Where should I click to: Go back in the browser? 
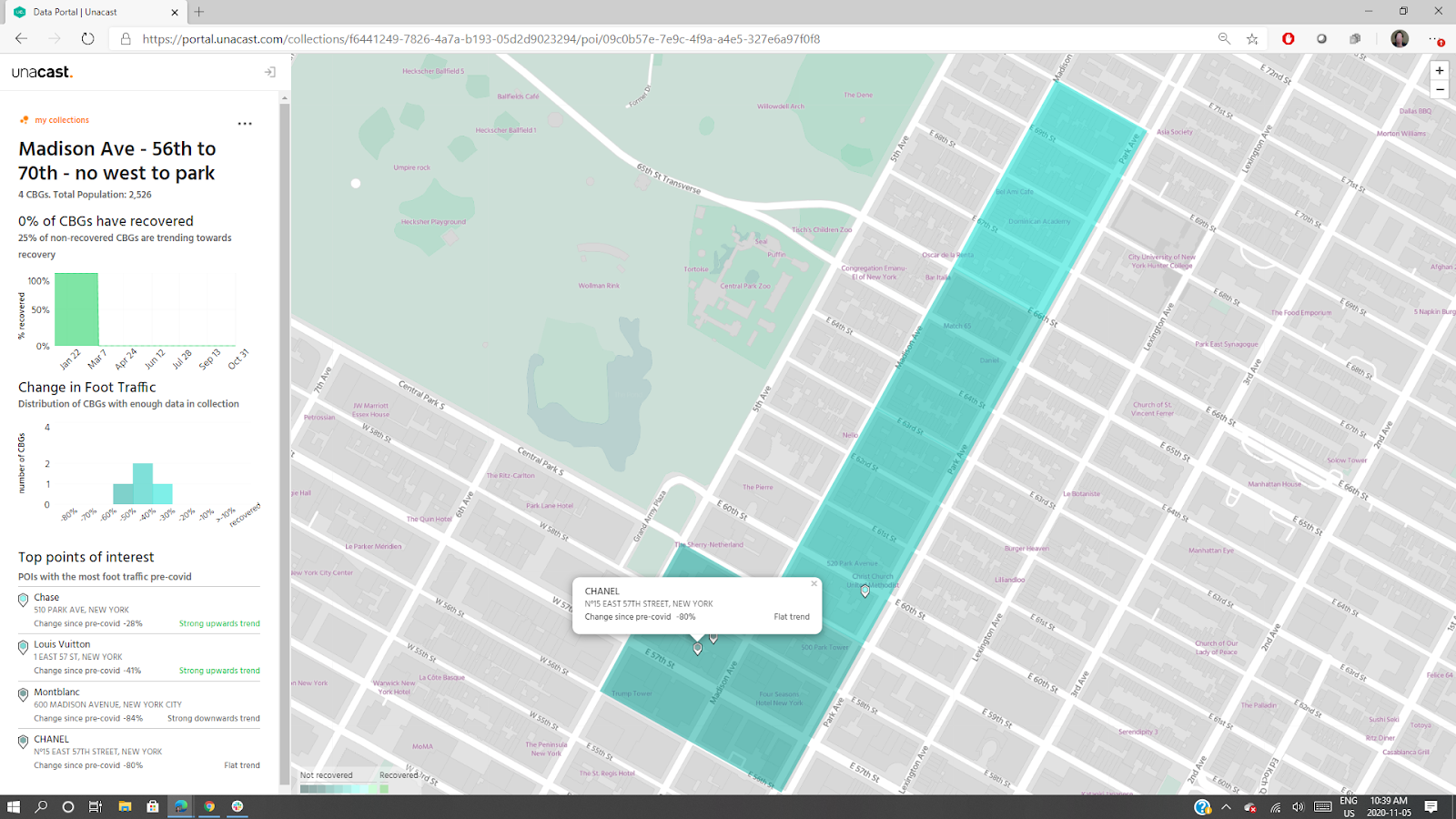pyautogui.click(x=21, y=38)
